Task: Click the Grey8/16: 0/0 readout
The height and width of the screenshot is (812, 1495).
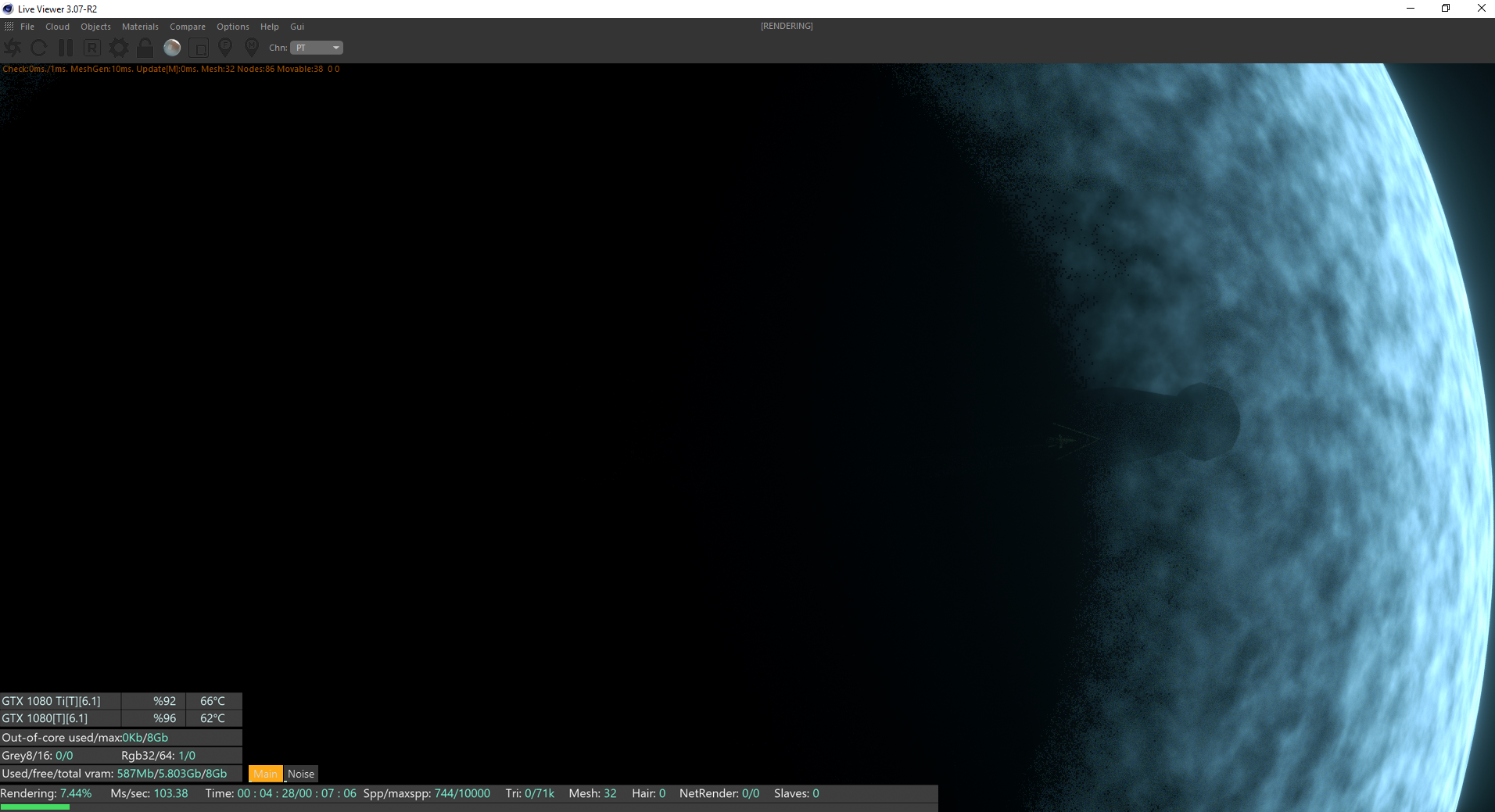Action: [38, 756]
